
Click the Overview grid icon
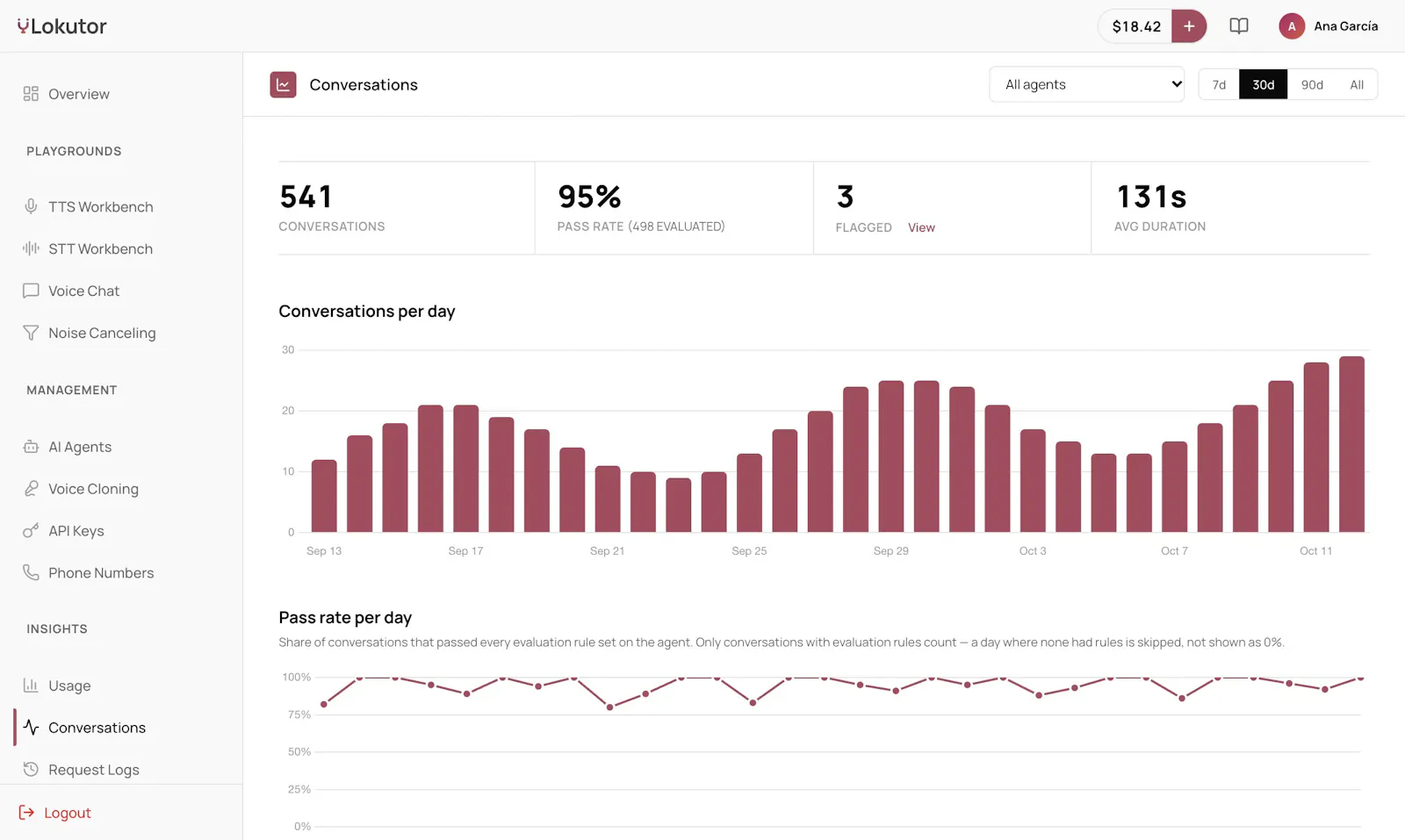(31, 94)
